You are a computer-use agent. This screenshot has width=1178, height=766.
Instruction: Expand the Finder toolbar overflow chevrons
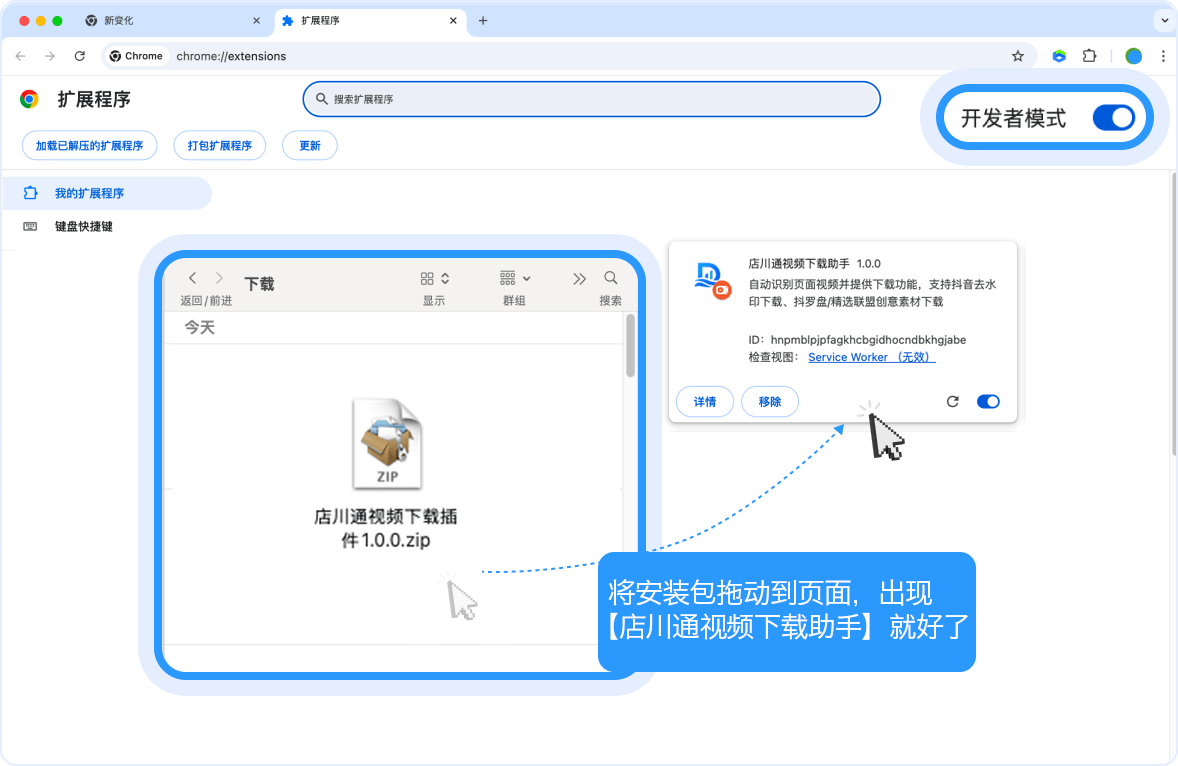pos(579,279)
